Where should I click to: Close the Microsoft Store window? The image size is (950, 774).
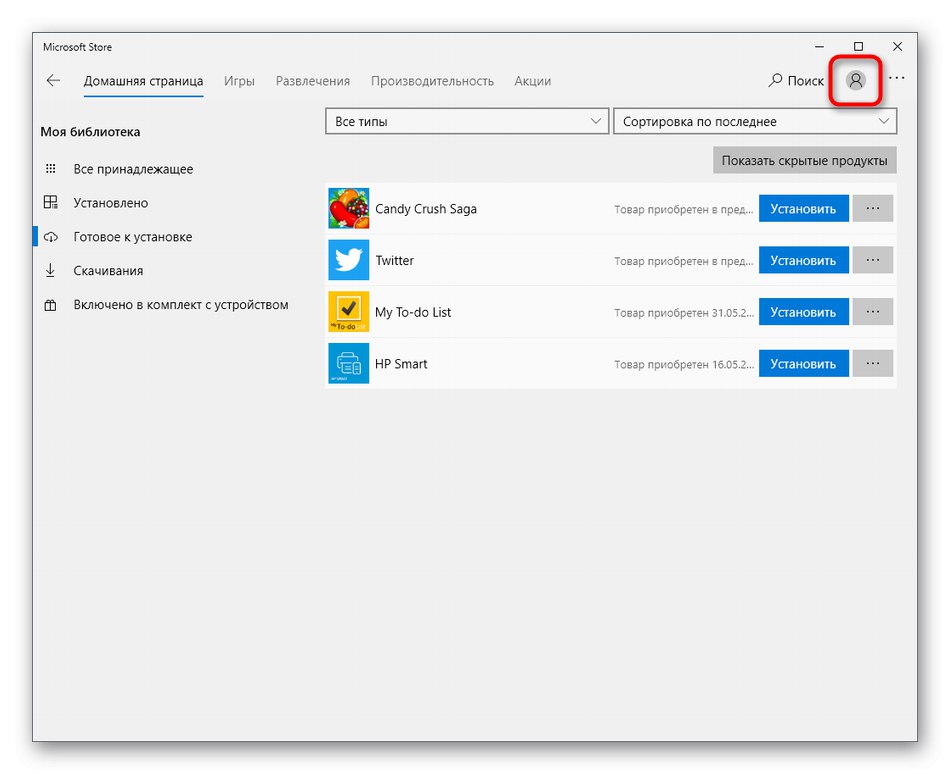[897, 47]
